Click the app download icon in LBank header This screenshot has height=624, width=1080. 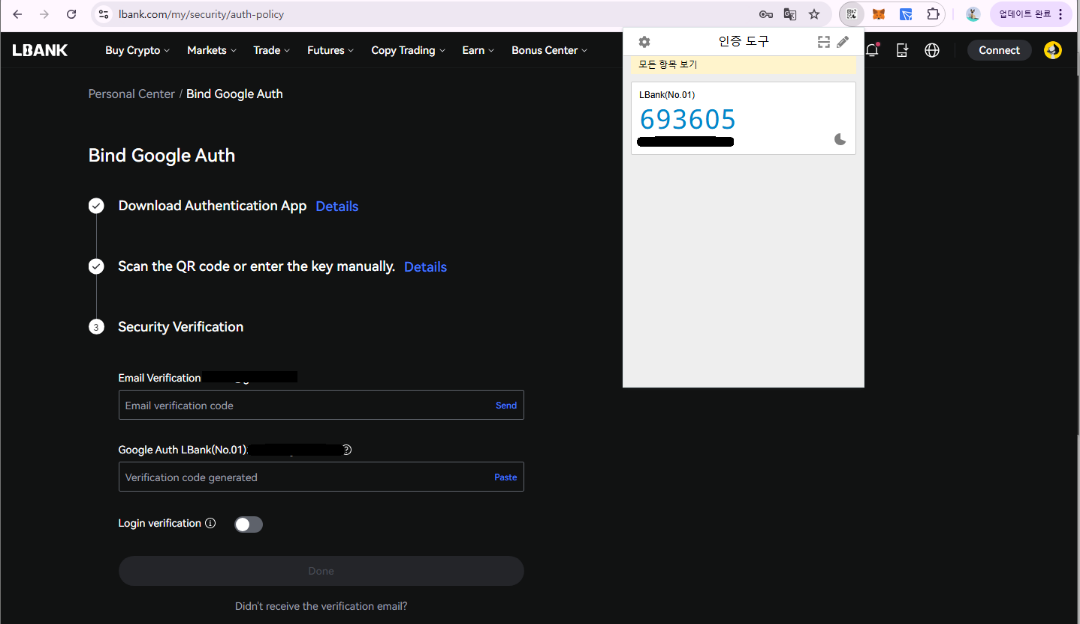[x=902, y=50]
